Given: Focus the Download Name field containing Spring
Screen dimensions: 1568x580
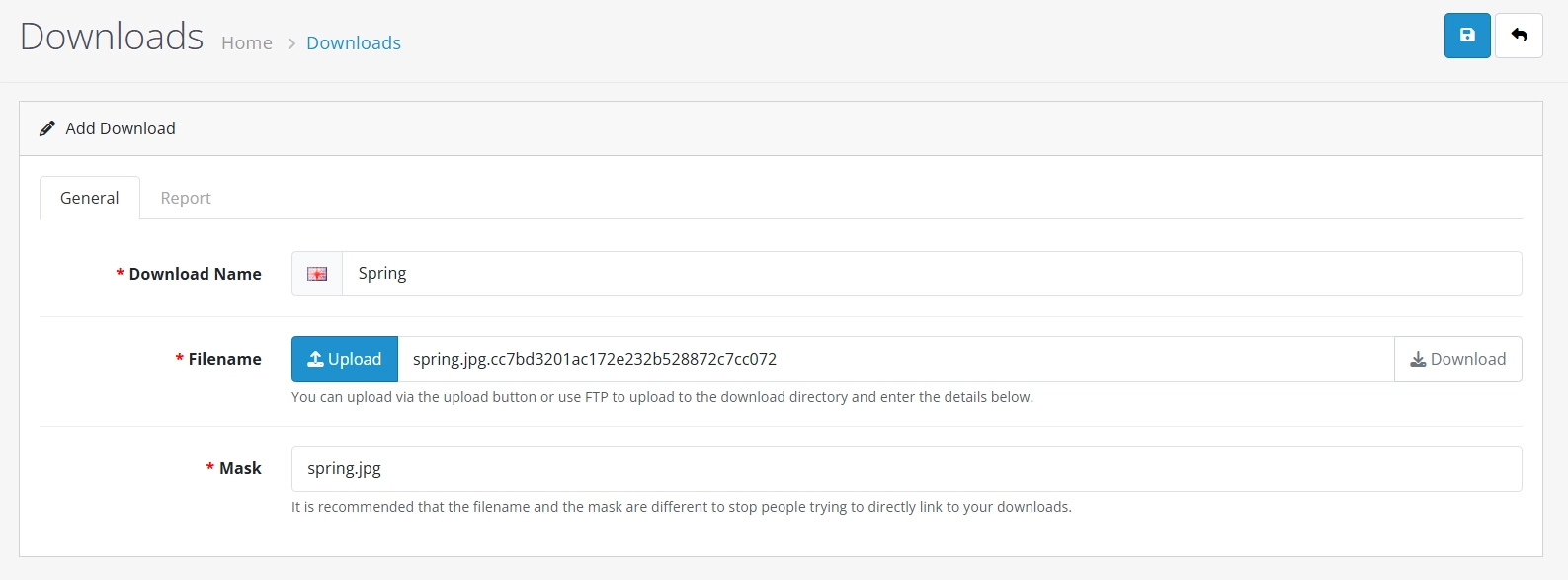Looking at the screenshot, I should (929, 274).
